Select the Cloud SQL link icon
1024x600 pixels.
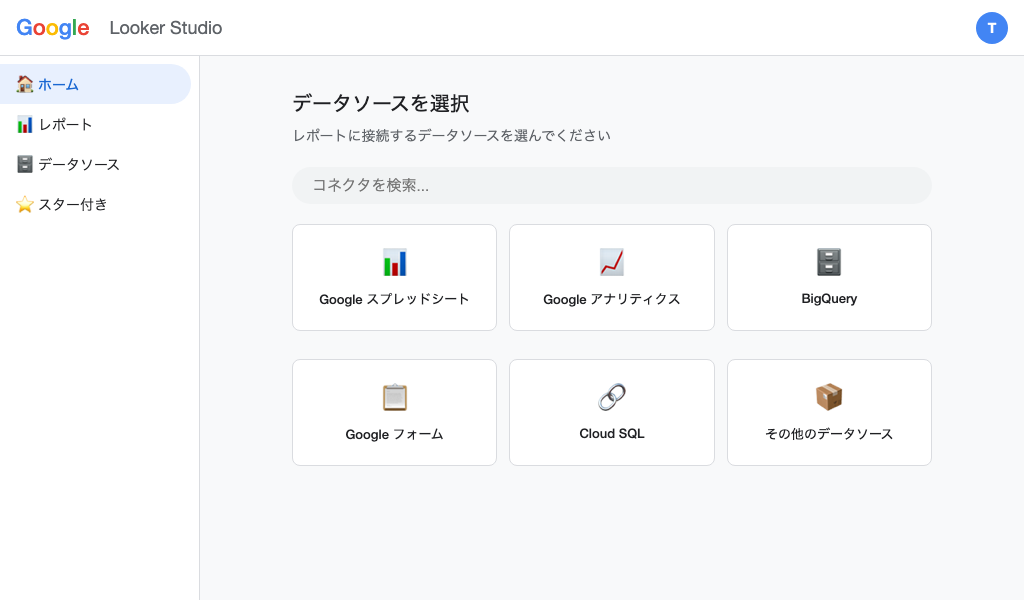tap(611, 397)
